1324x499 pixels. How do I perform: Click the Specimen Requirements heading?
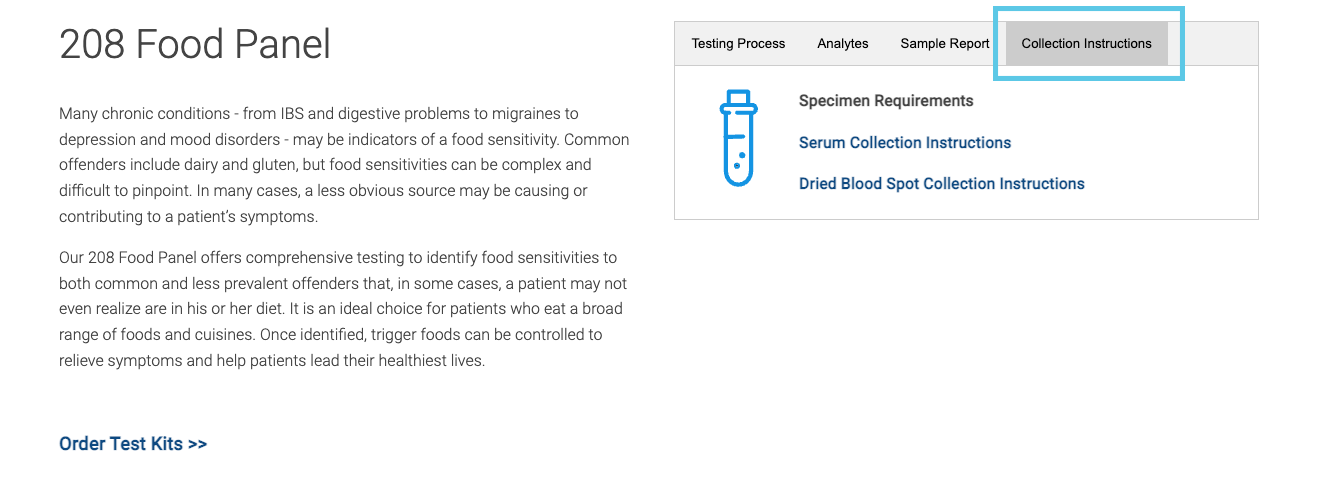click(885, 101)
